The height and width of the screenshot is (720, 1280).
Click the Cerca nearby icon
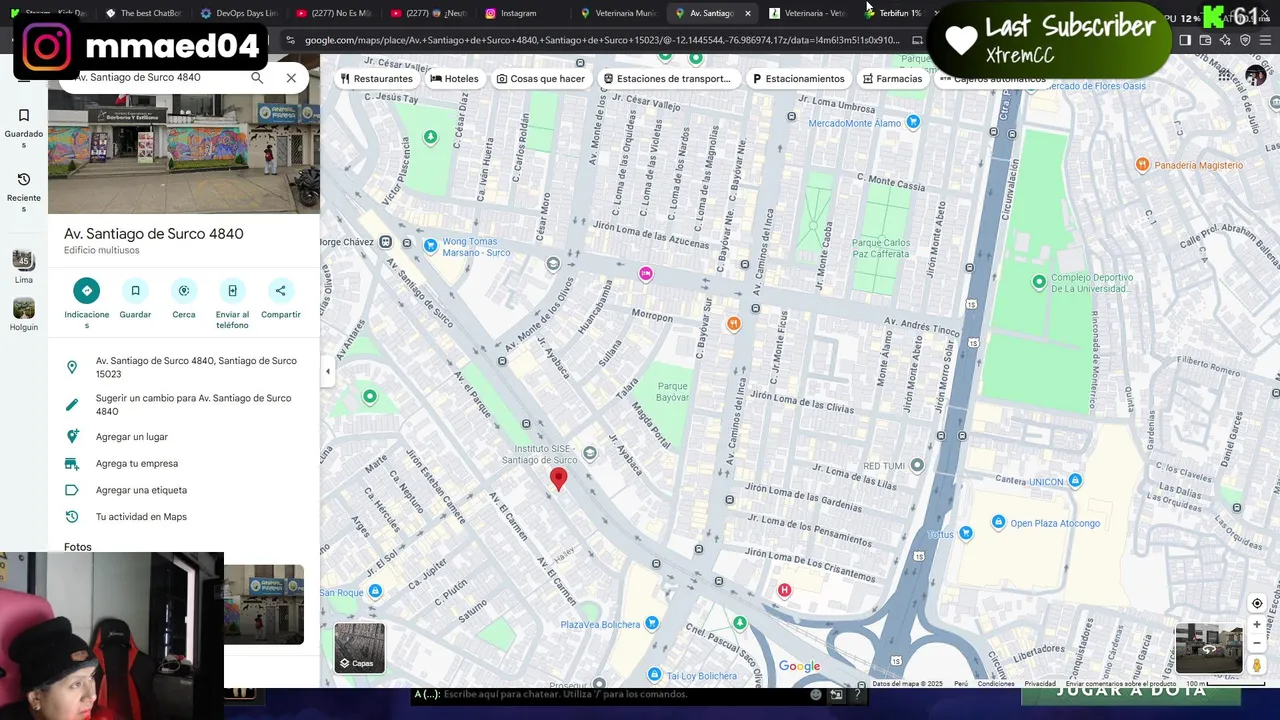coord(184,291)
